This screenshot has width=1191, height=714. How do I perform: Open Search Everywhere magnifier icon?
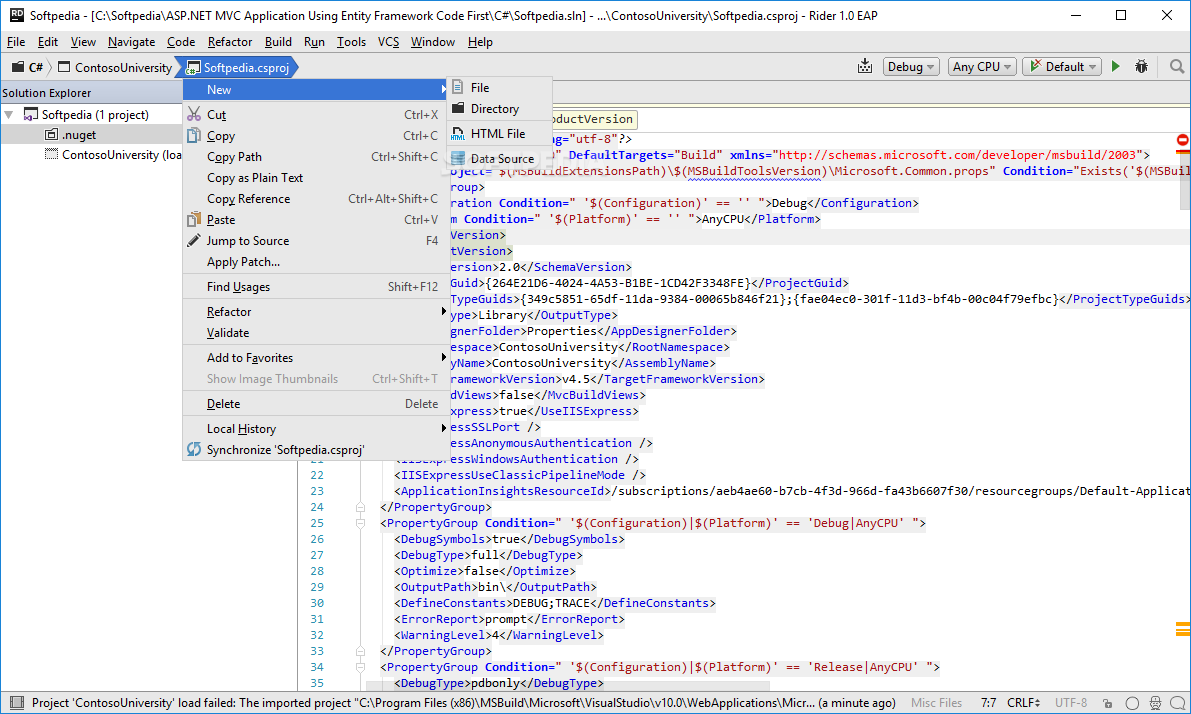1177,67
